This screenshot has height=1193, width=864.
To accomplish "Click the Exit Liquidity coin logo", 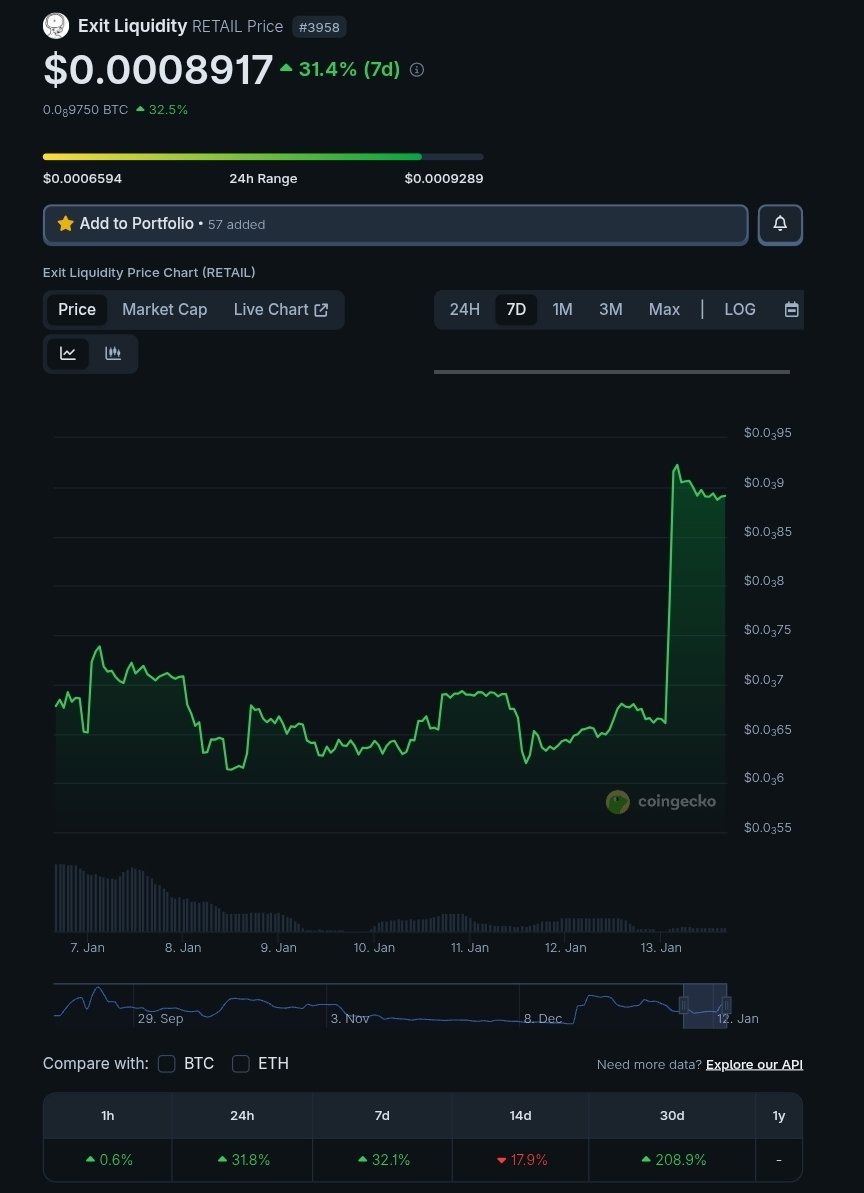I will pos(55,25).
